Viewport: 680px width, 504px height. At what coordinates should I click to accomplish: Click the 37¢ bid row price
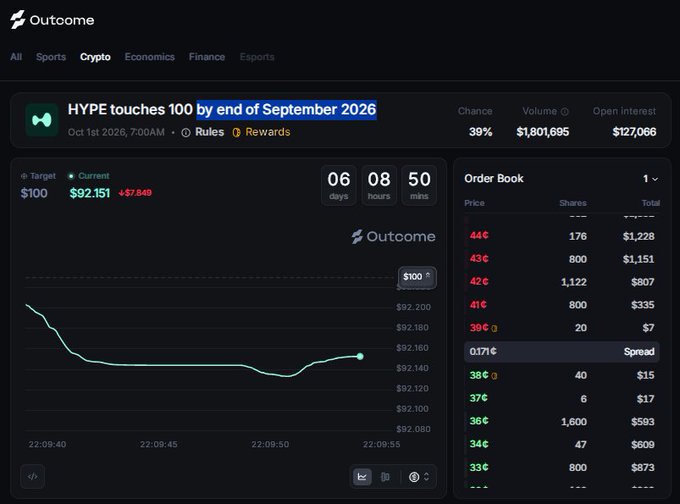[478, 398]
